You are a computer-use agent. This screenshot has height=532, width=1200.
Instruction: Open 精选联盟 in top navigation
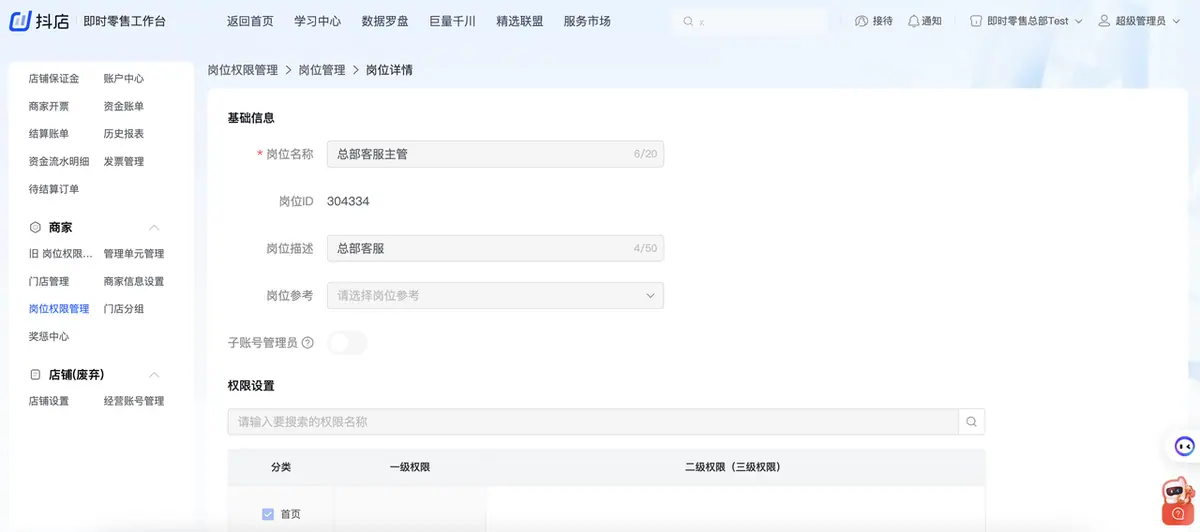coord(520,21)
